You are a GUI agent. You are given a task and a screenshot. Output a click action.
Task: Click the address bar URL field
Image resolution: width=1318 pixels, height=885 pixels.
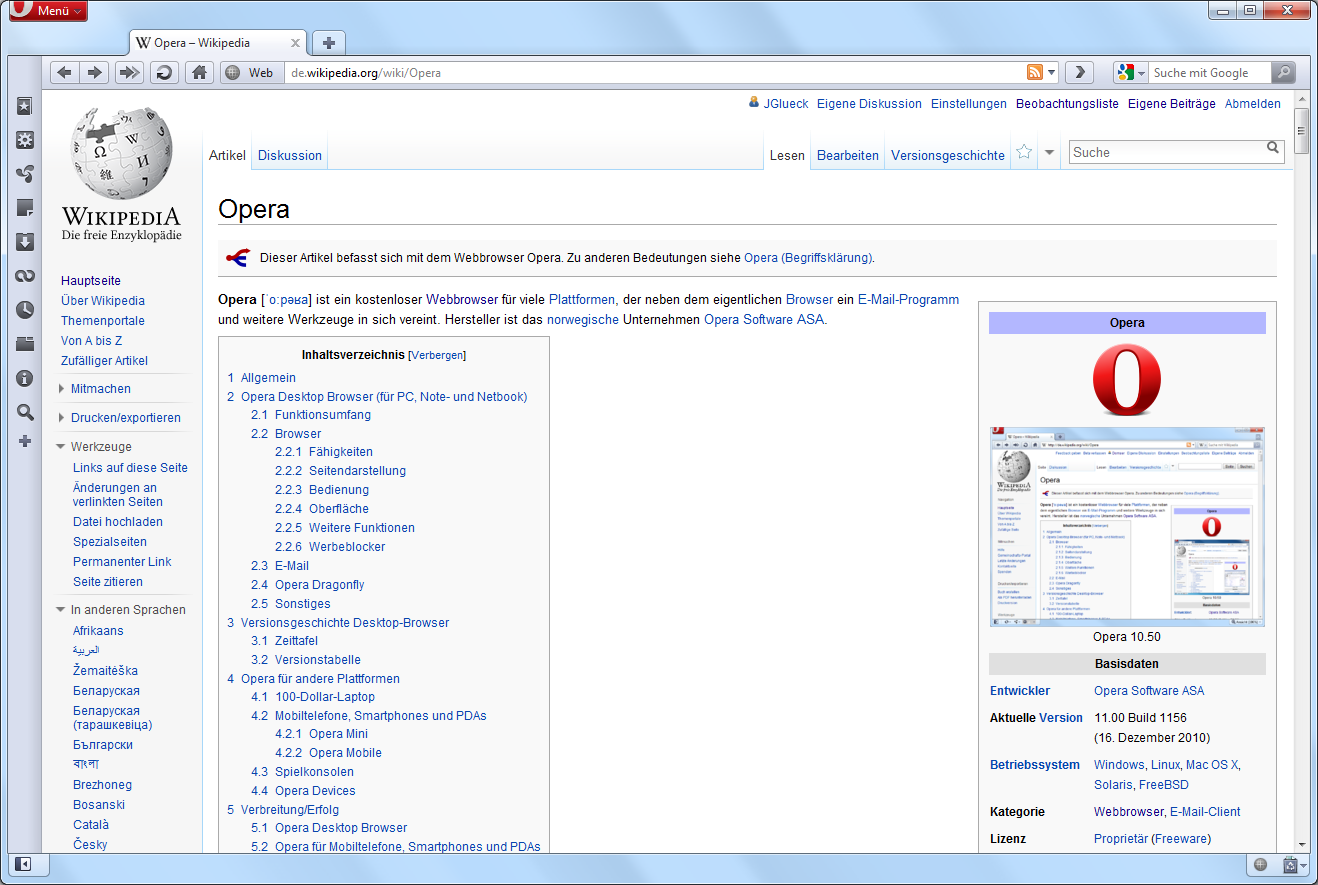[655, 72]
